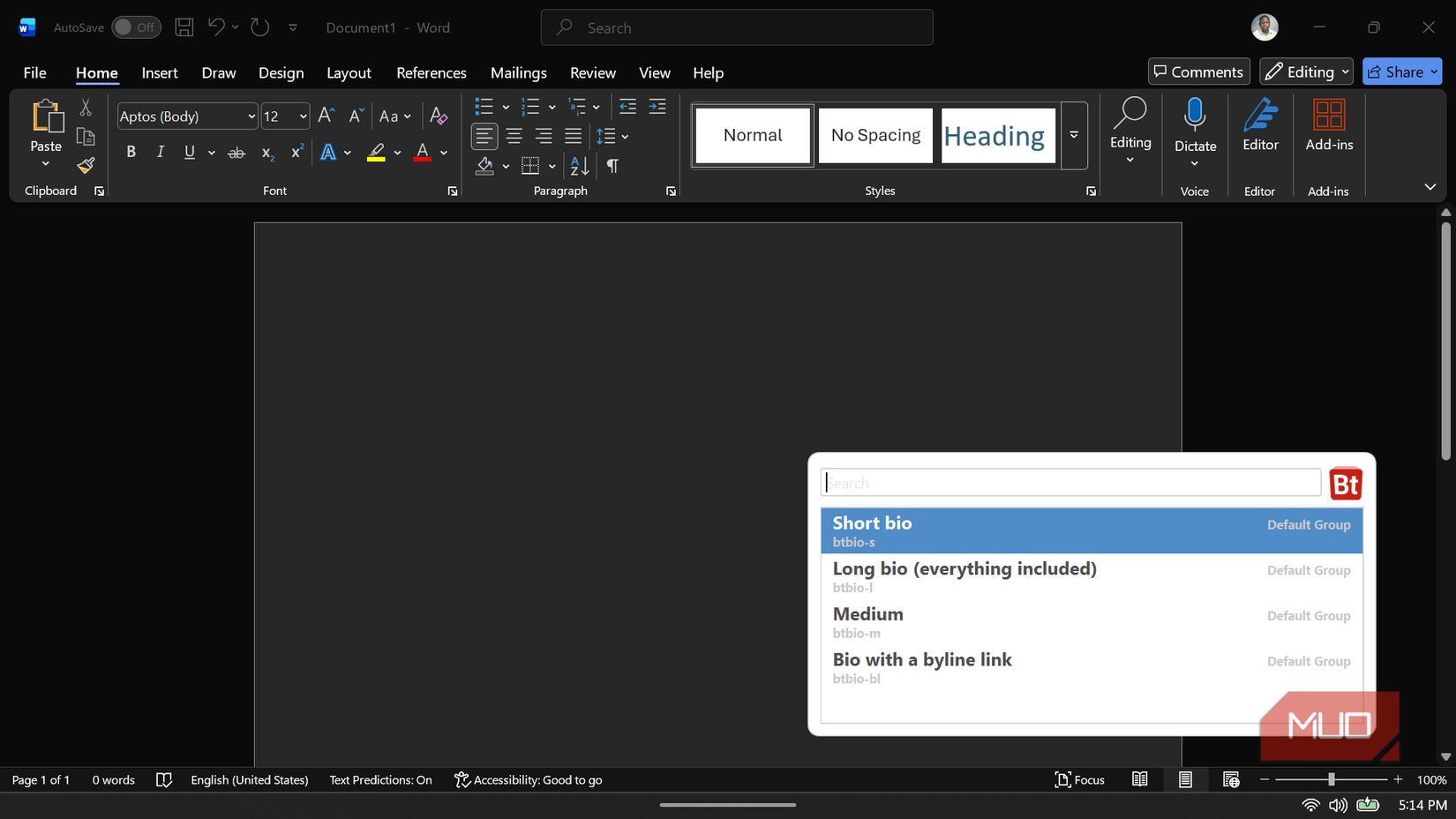Select the strikethrough tool

[236, 152]
